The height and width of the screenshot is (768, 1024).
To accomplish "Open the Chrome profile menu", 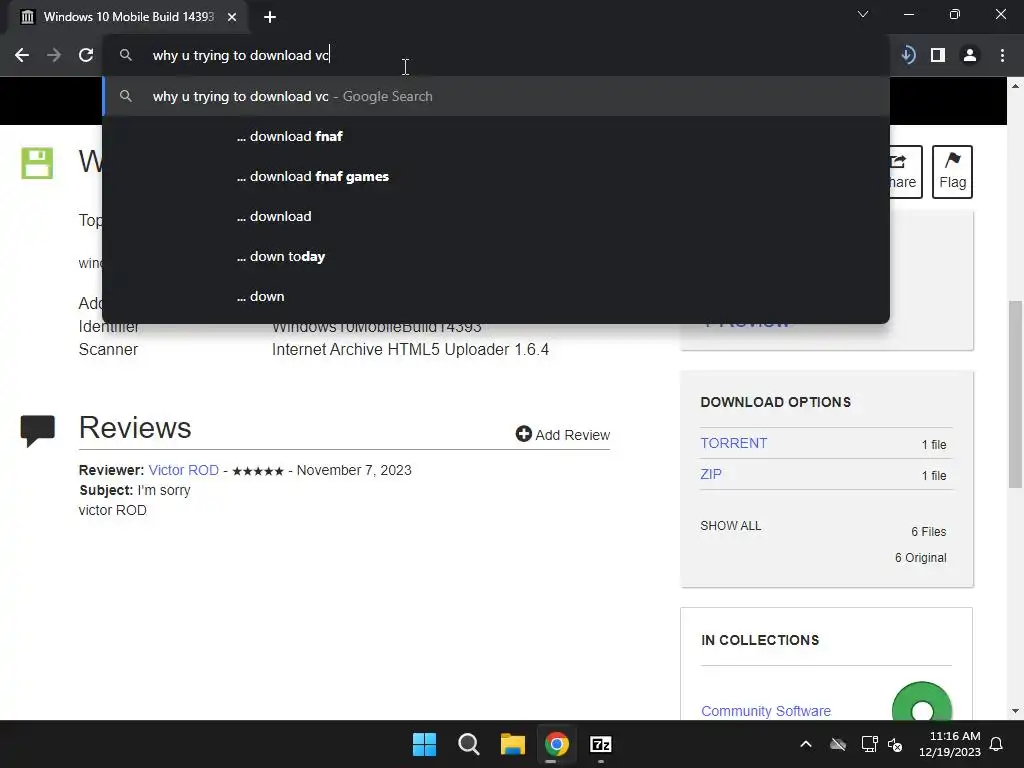I will click(x=970, y=56).
